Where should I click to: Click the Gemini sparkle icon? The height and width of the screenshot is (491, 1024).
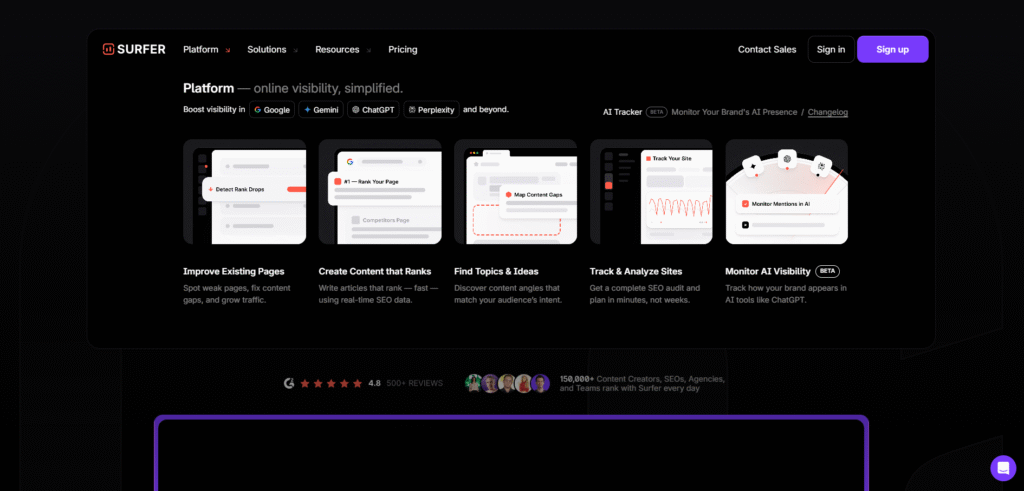307,110
